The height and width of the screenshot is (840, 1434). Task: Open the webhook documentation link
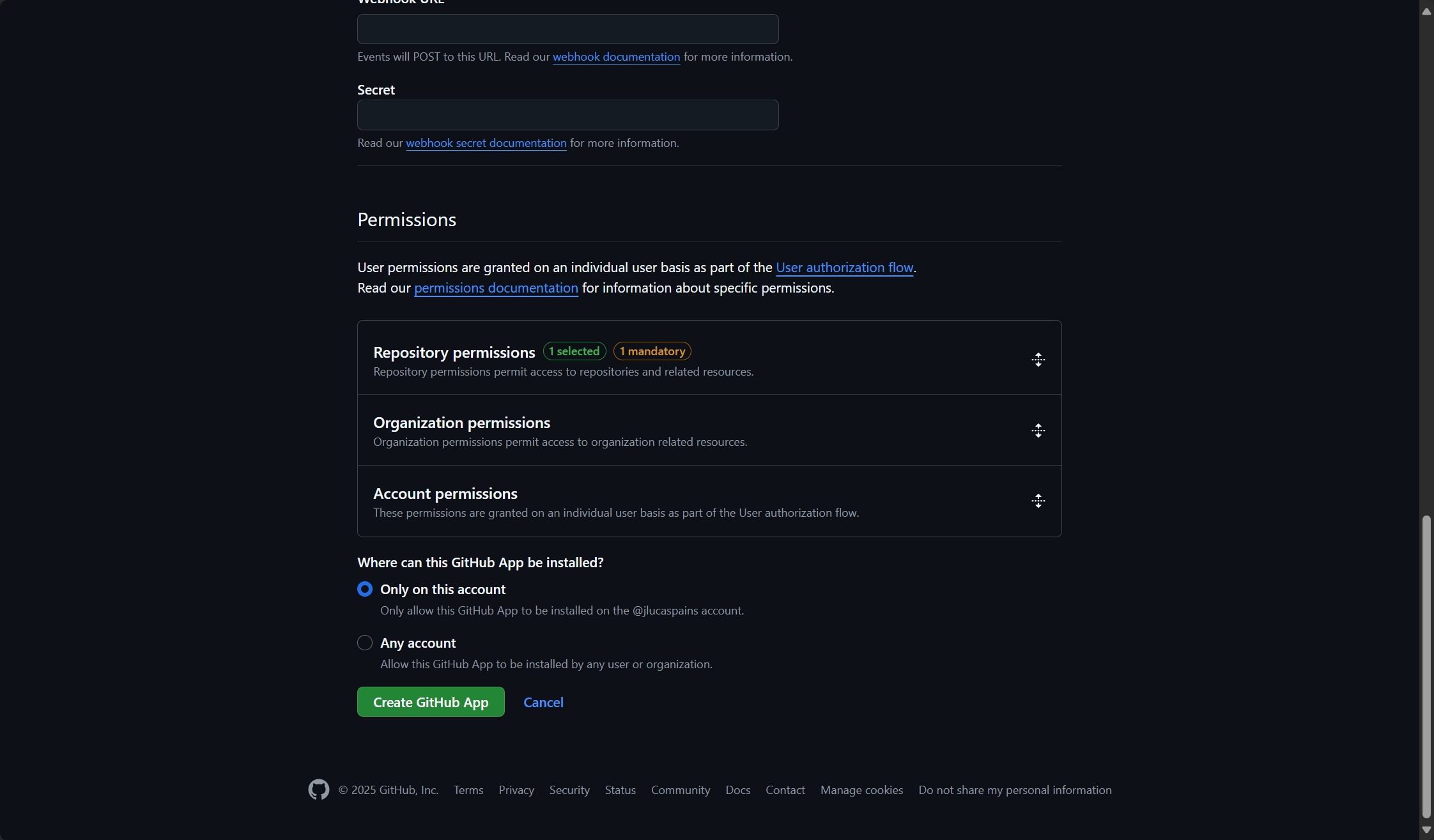(x=616, y=57)
